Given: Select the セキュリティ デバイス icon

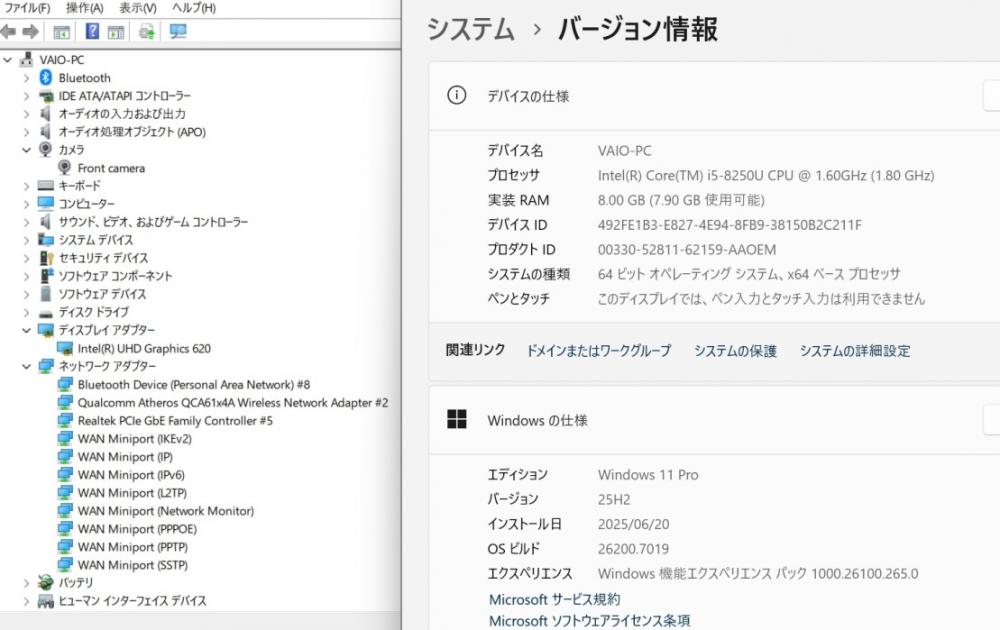Looking at the screenshot, I should point(46,258).
